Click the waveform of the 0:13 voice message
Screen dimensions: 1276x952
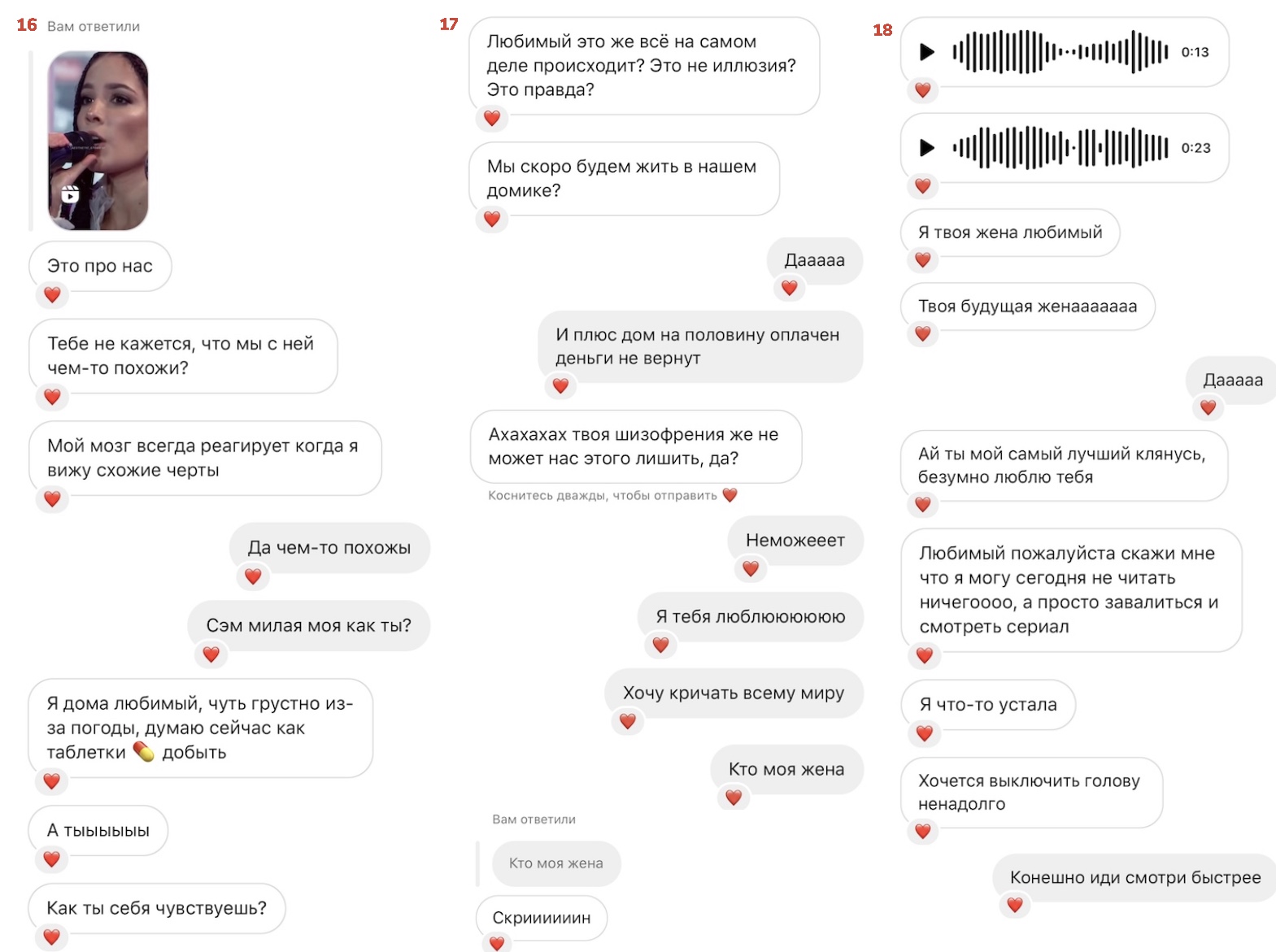click(x=1060, y=52)
